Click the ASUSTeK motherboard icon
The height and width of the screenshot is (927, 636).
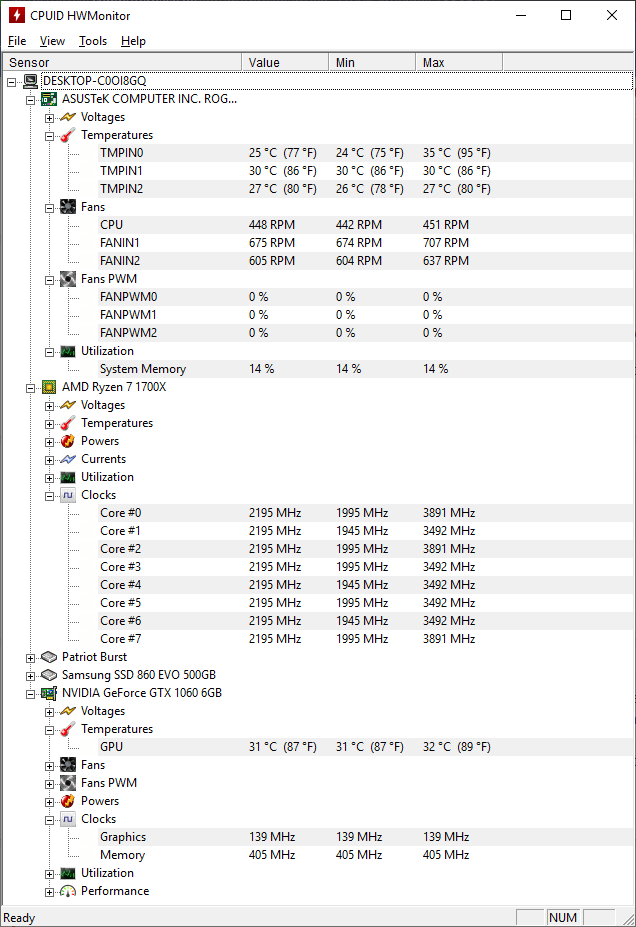point(49,99)
